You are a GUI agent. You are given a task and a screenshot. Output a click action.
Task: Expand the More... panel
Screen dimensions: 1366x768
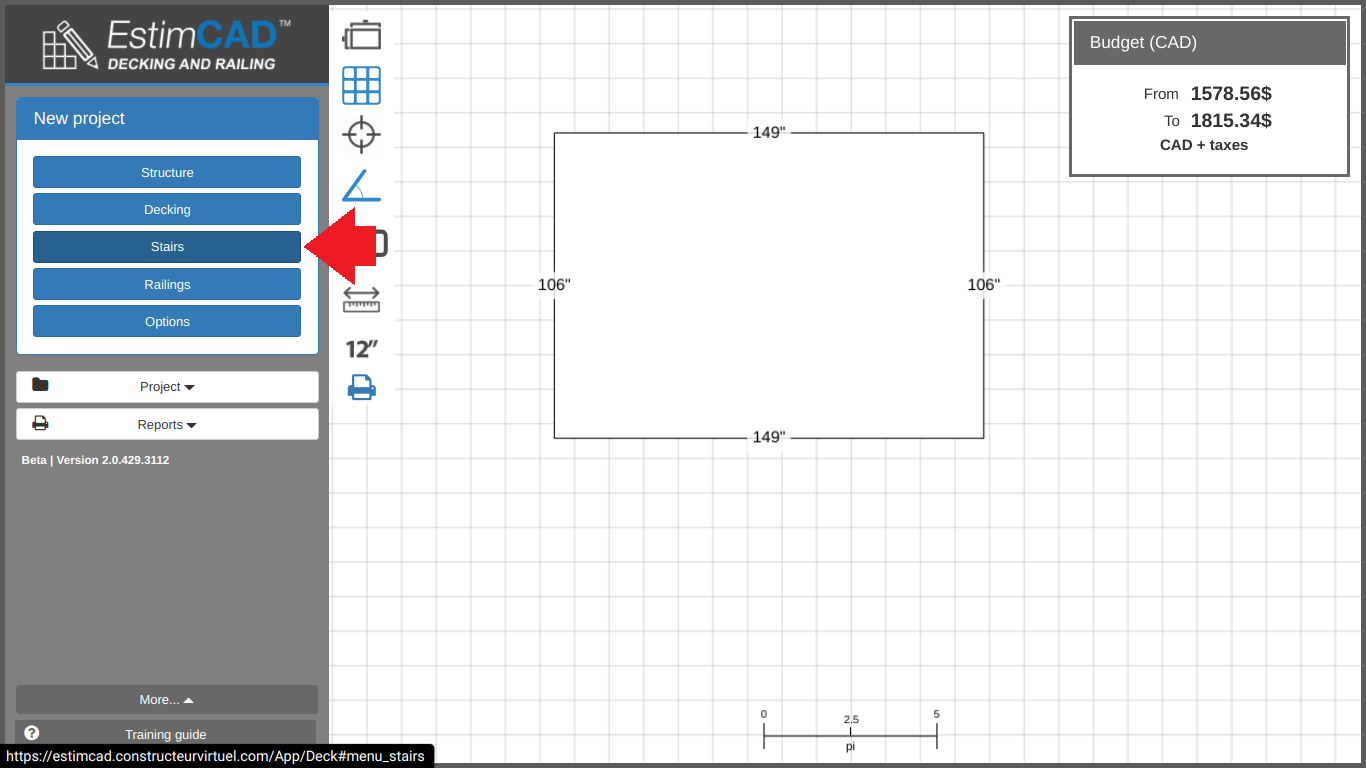(x=167, y=700)
